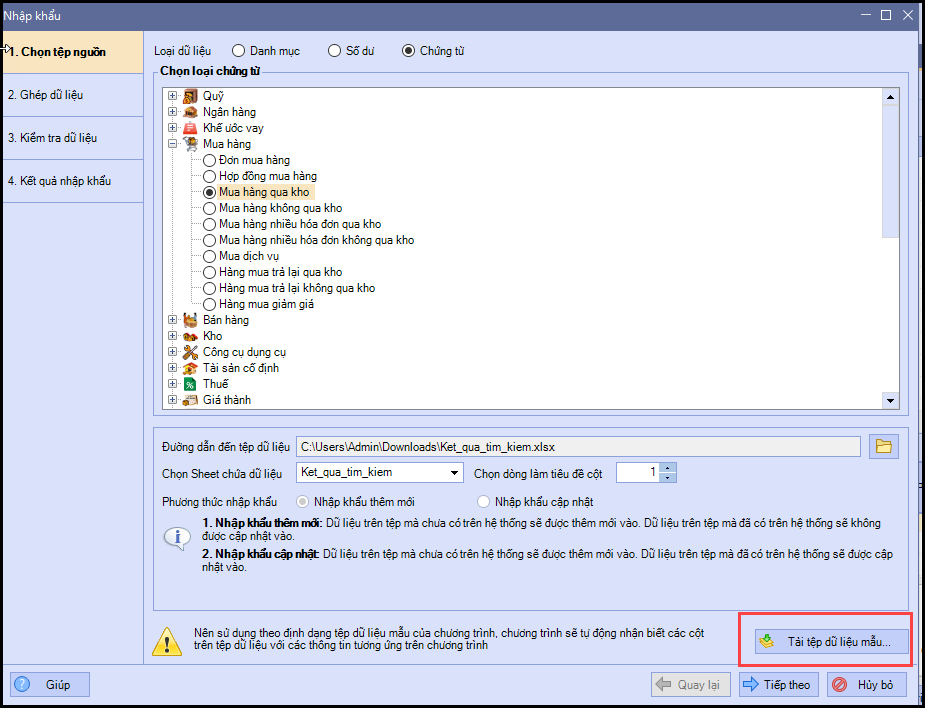Click the Bán hàng label in the tree
The width and height of the screenshot is (925, 708).
point(226,320)
